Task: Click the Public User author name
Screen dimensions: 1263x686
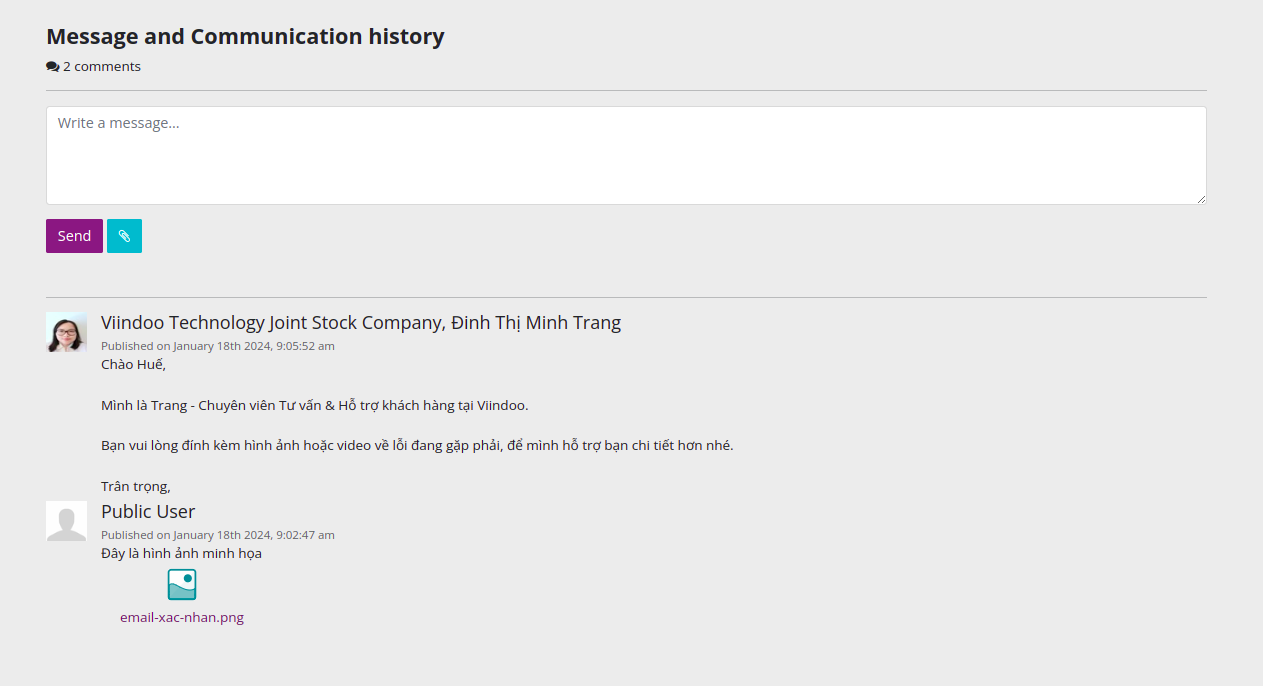Action: click(148, 512)
